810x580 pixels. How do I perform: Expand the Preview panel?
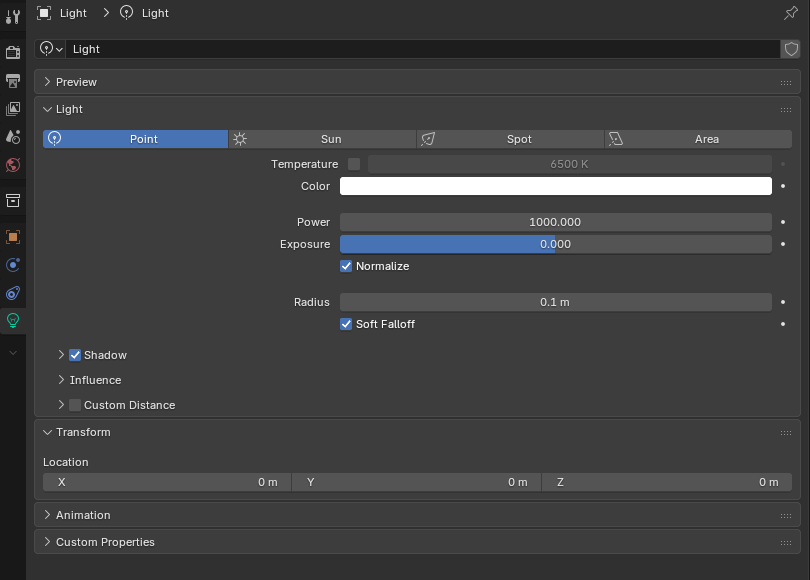point(417,82)
